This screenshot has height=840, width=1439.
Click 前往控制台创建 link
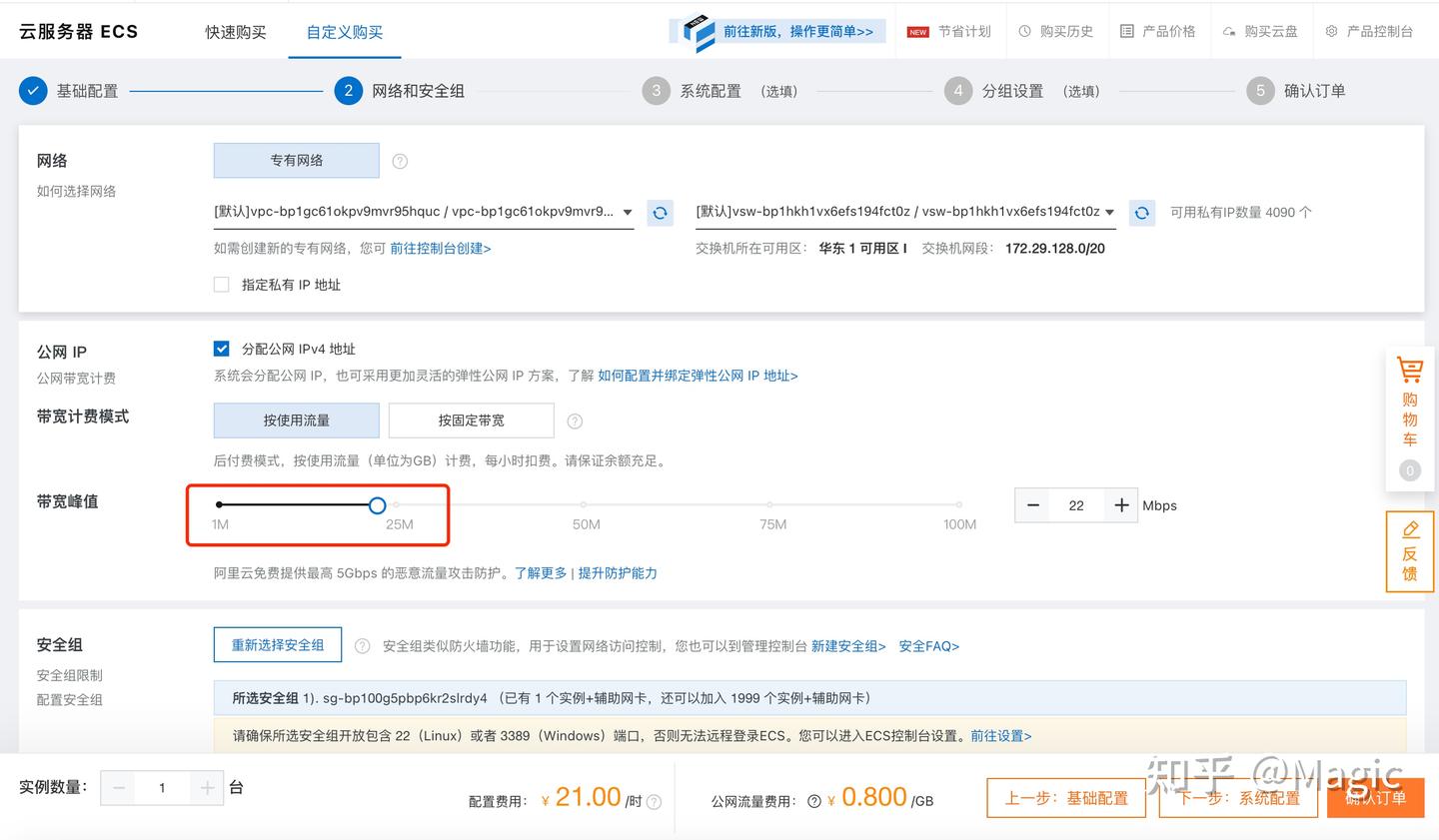[x=440, y=248]
